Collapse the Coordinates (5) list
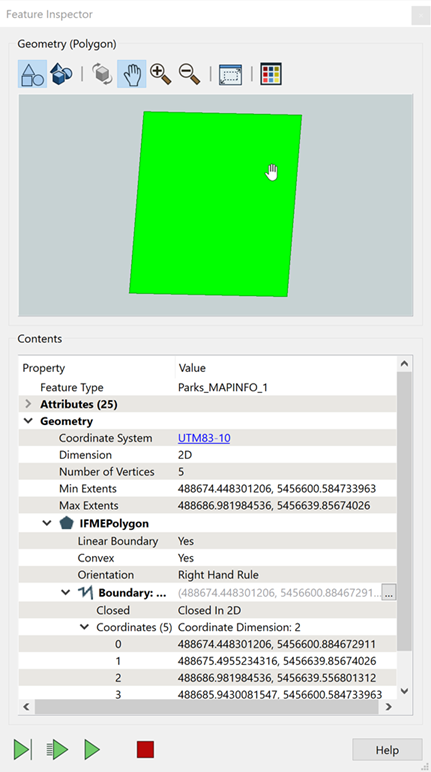 pos(85,627)
